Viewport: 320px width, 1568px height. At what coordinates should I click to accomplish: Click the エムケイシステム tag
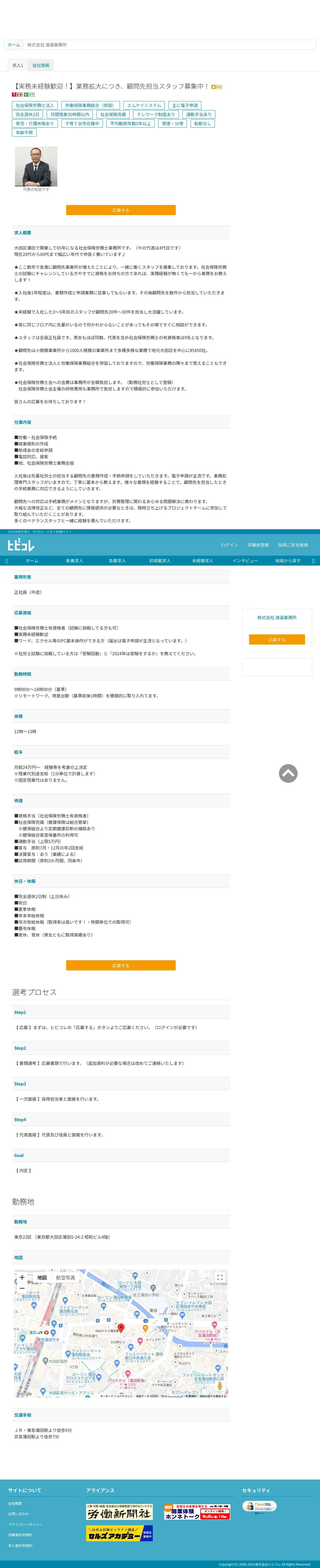tap(144, 105)
